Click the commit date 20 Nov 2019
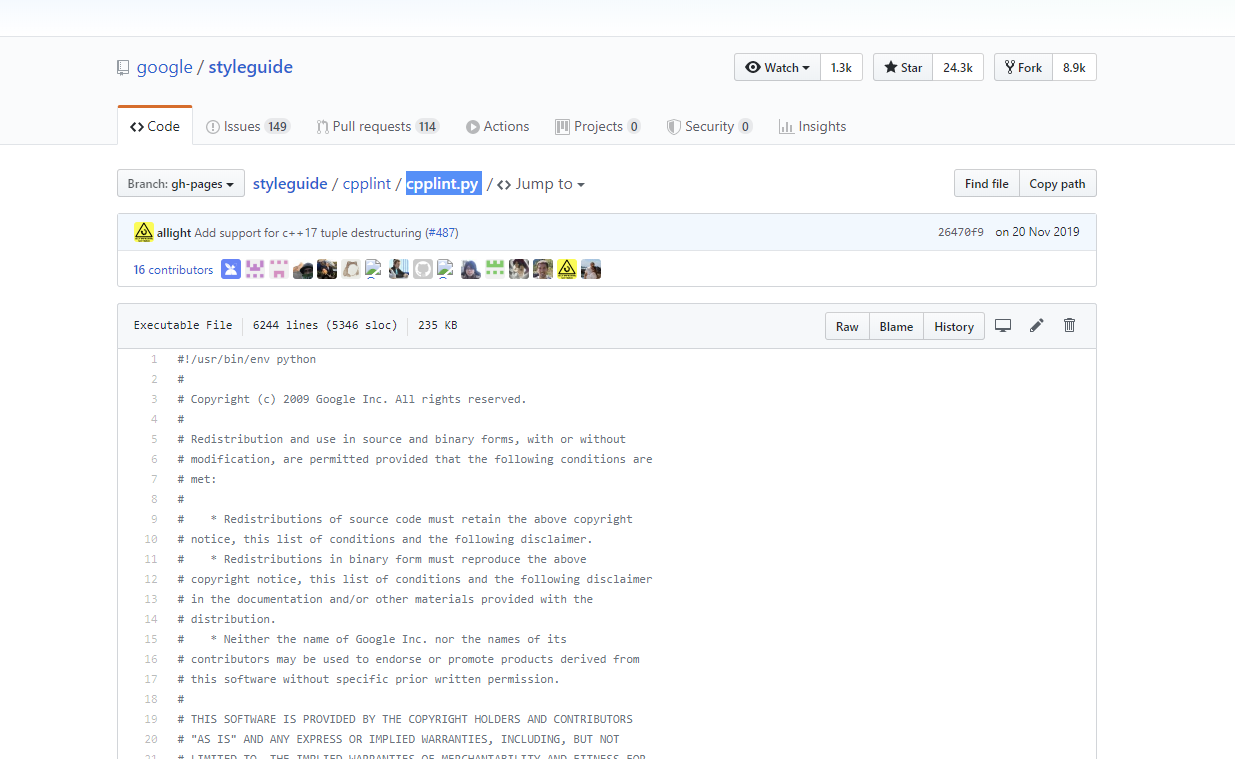Viewport: 1235px width, 759px height. pyautogui.click(x=1037, y=232)
